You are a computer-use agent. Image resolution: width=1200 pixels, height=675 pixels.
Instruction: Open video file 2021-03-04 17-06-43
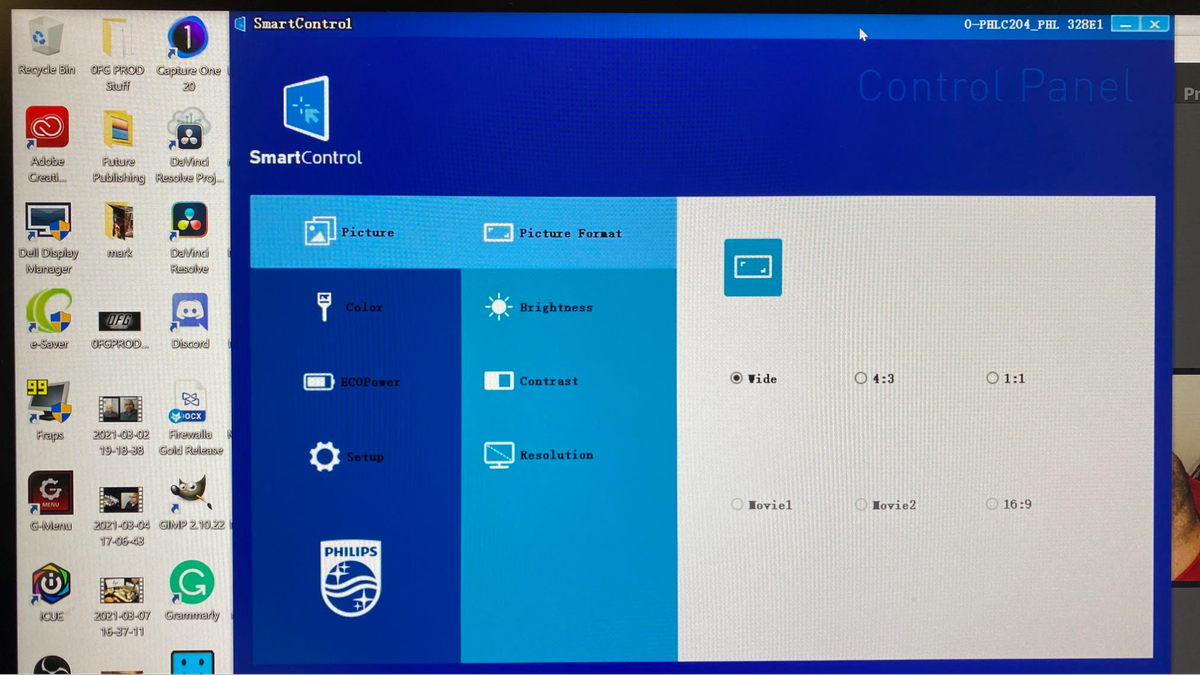click(119, 517)
